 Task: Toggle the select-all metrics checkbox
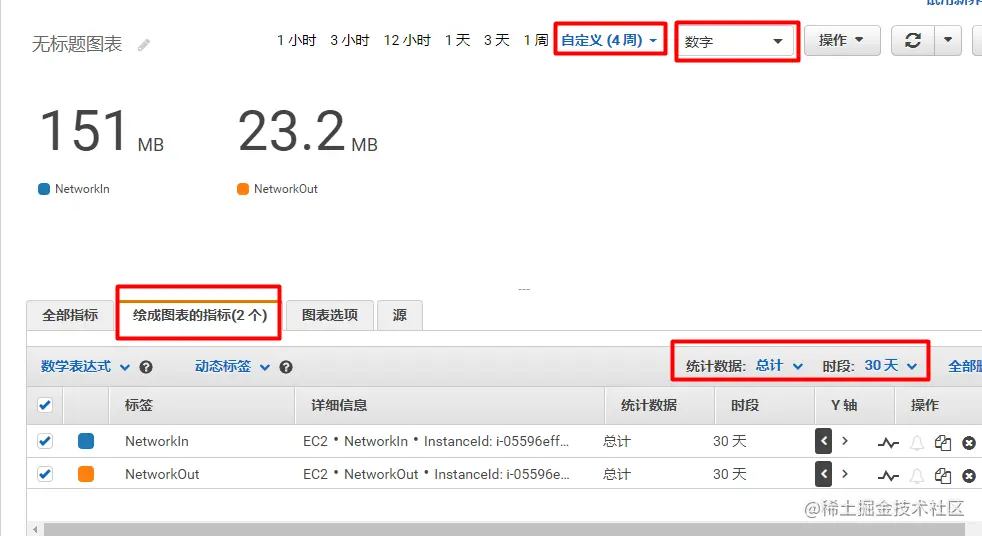pyautogui.click(x=44, y=405)
